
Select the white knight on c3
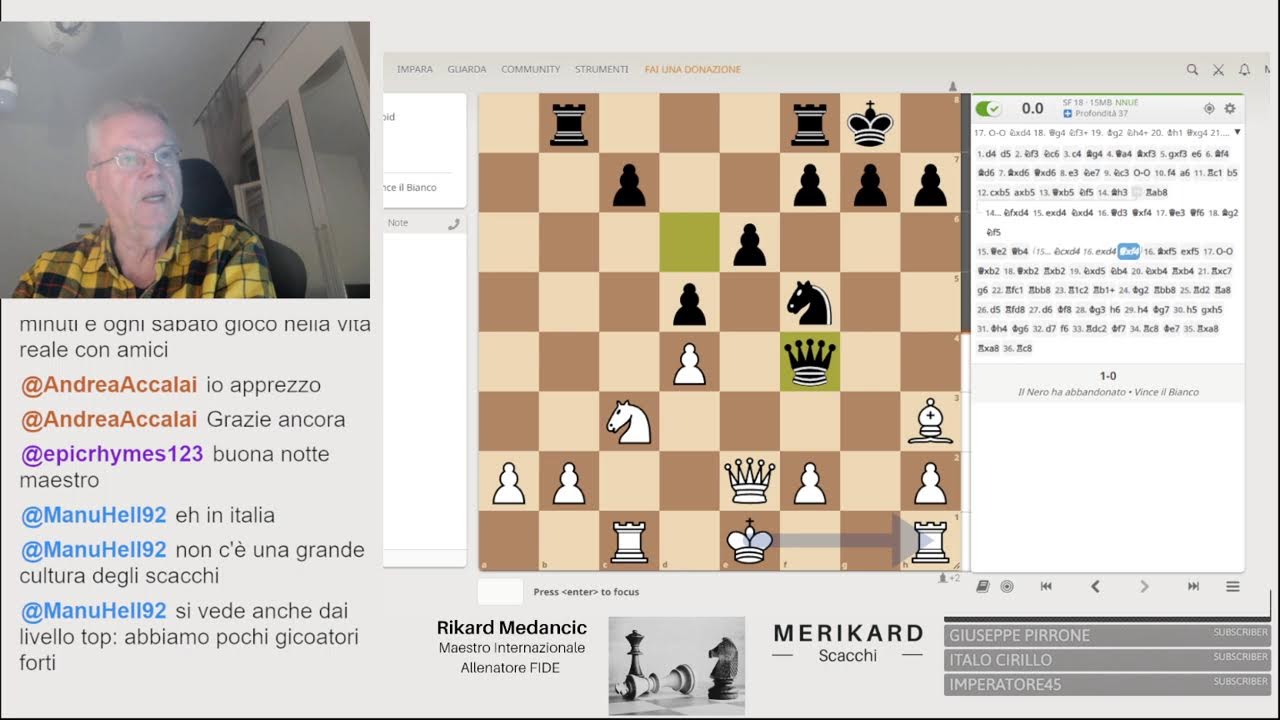pyautogui.click(x=629, y=422)
